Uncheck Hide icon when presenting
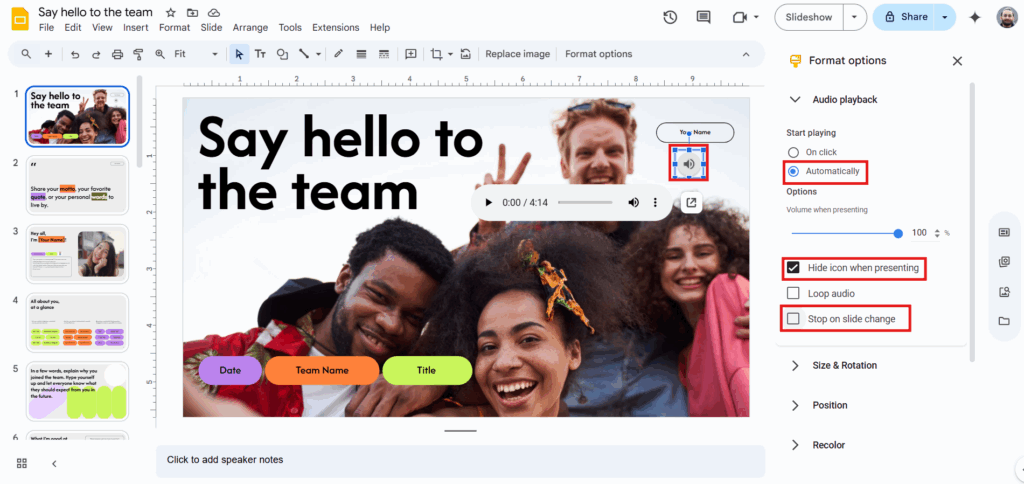 click(x=793, y=268)
